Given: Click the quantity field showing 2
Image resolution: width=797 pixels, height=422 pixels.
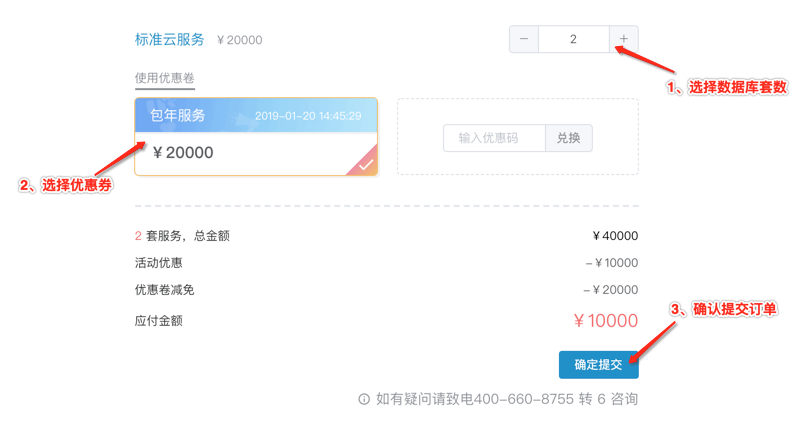Looking at the screenshot, I should 573,39.
